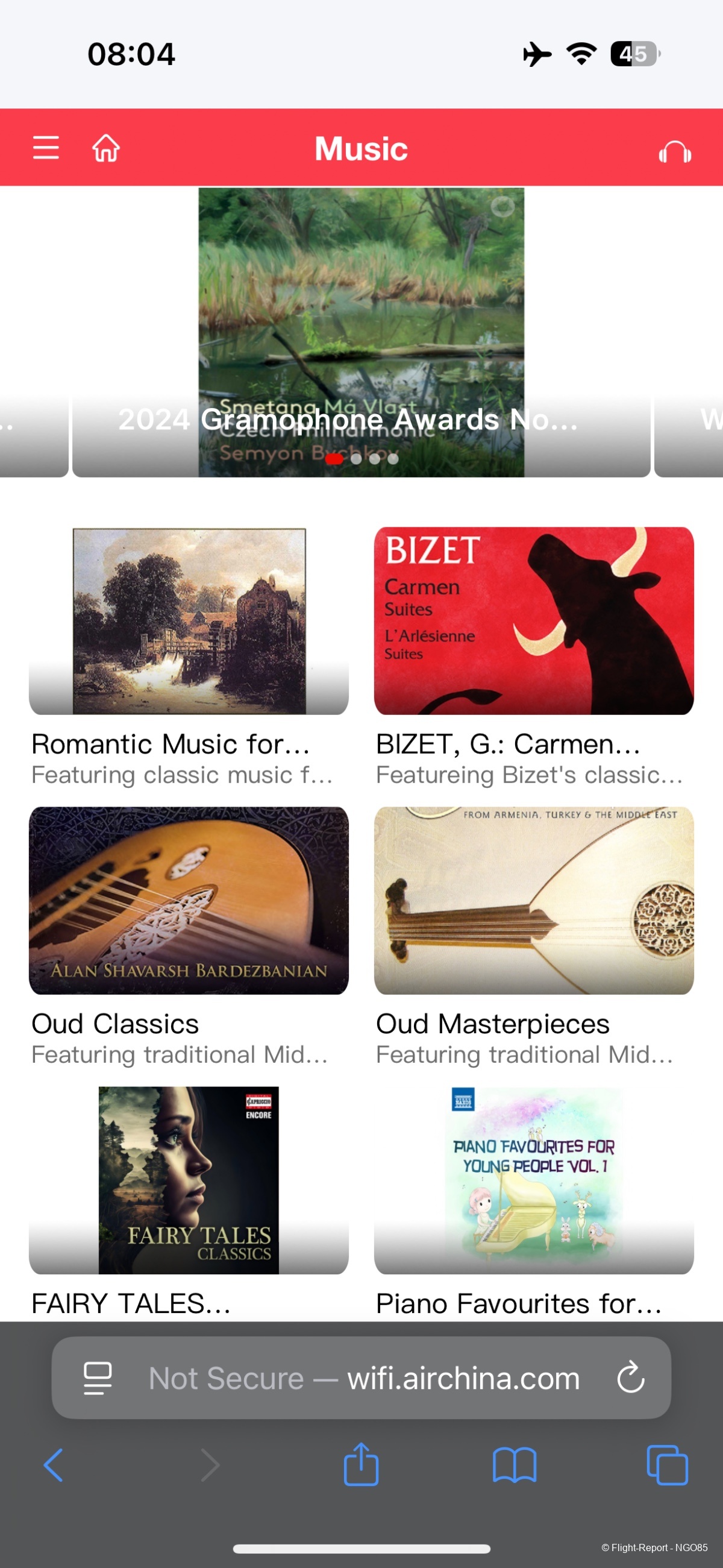
Task: Select the second carousel dot
Action: (x=356, y=459)
